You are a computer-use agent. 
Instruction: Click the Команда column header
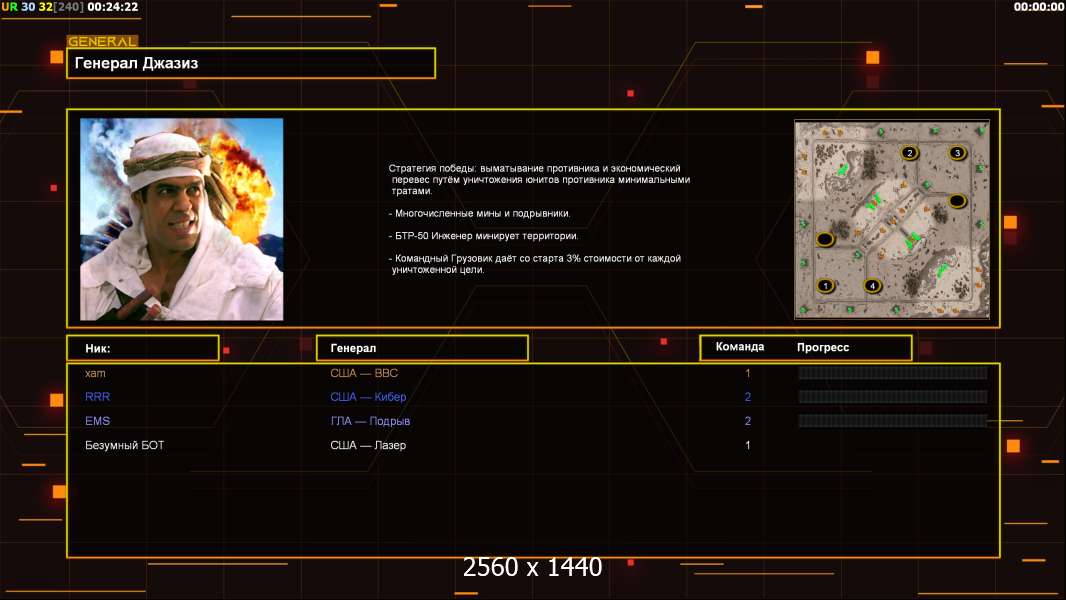740,347
